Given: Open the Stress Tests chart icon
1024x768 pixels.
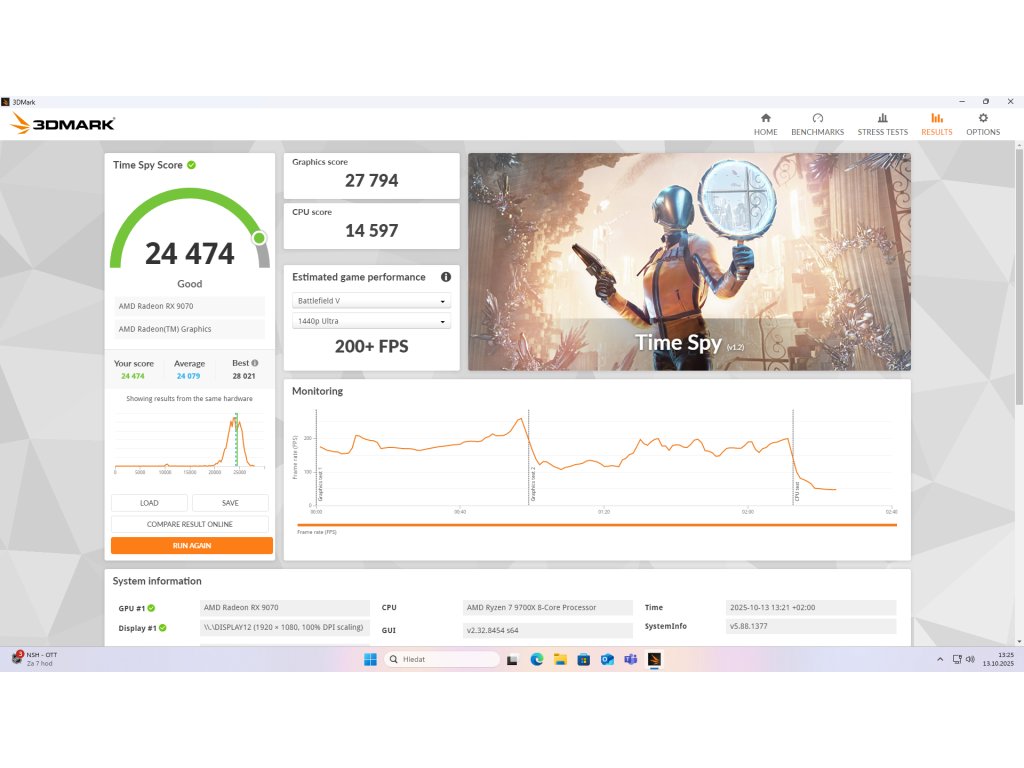Looking at the screenshot, I should click(882, 118).
